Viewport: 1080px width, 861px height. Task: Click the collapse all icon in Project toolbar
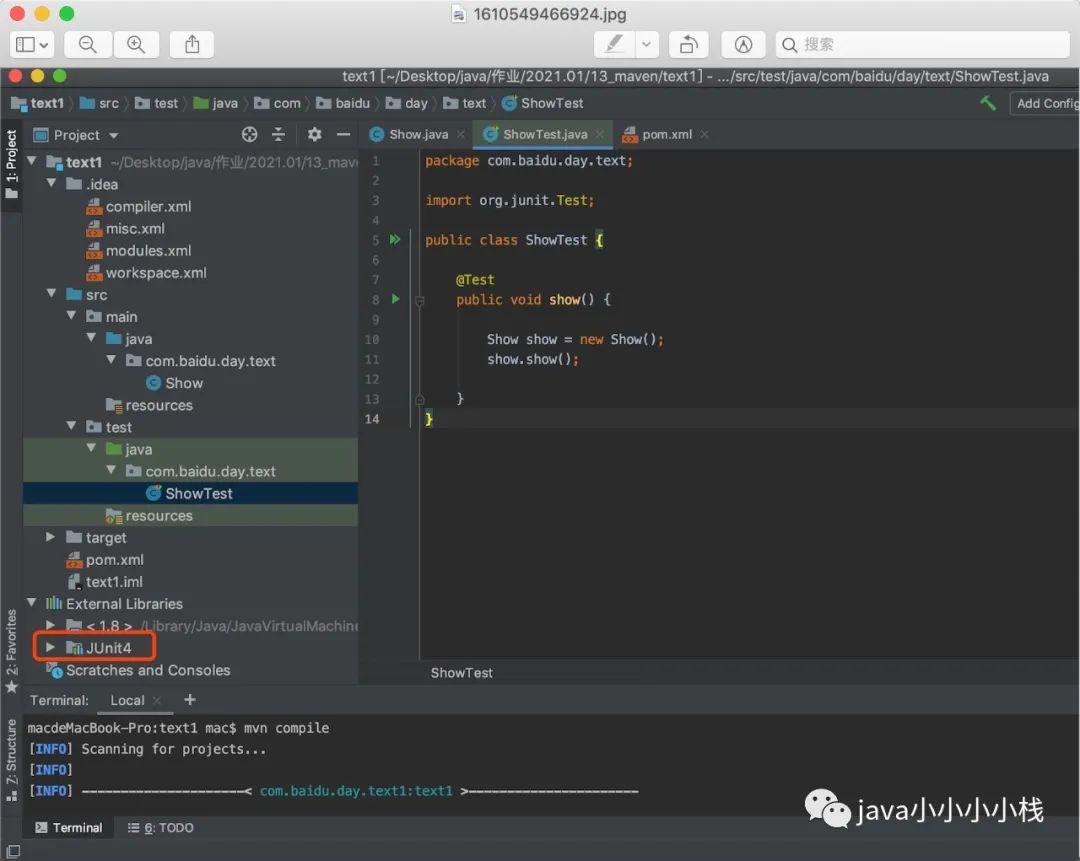(278, 134)
